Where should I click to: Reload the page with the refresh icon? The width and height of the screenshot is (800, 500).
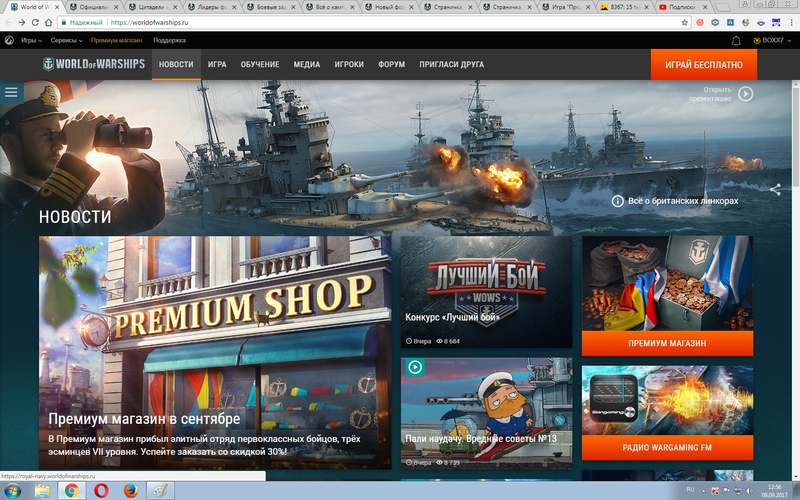tap(35, 22)
